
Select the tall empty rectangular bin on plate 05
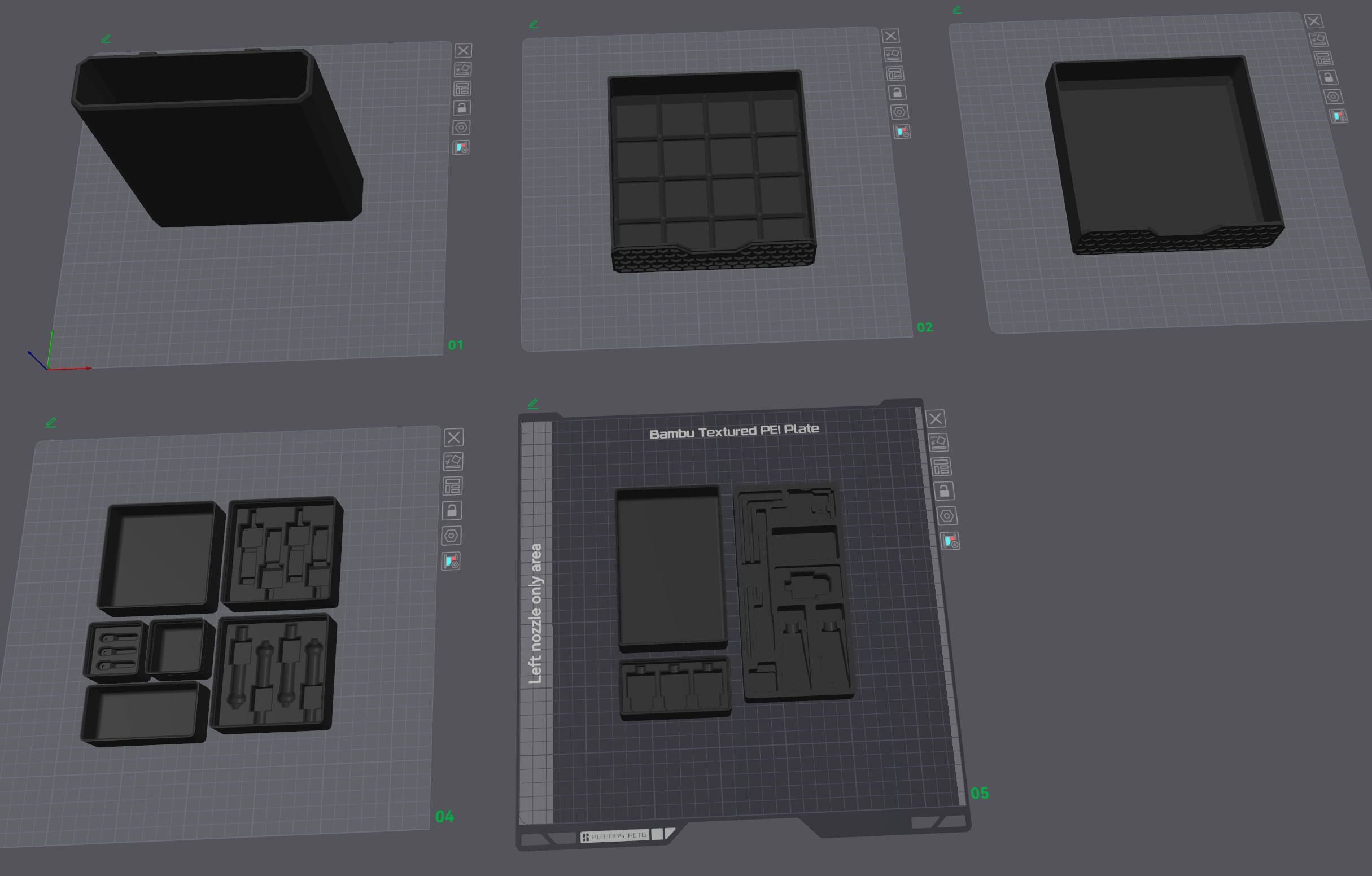(x=671, y=570)
